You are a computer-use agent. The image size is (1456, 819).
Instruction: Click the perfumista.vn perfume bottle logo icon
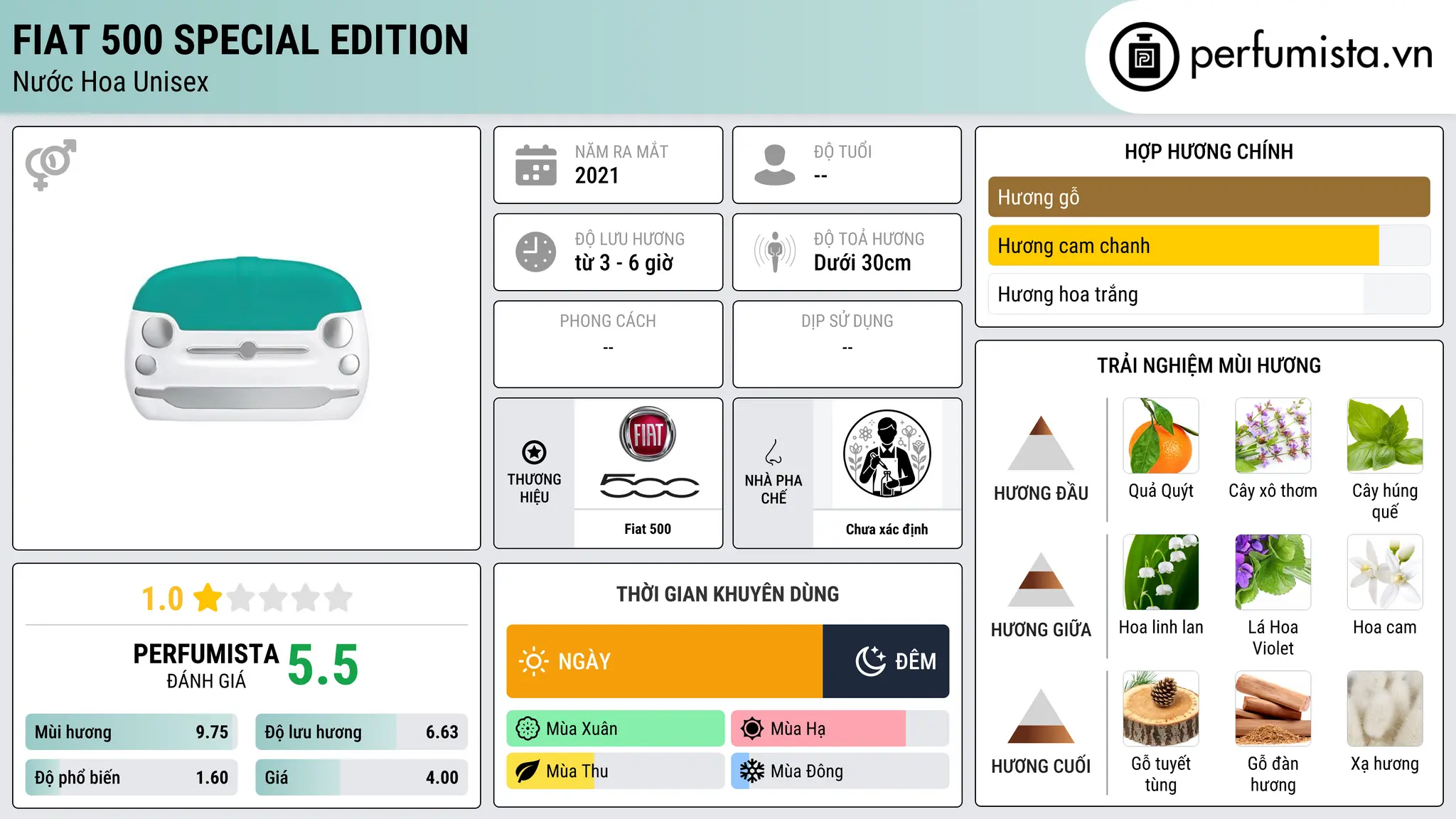pyautogui.click(x=1144, y=57)
